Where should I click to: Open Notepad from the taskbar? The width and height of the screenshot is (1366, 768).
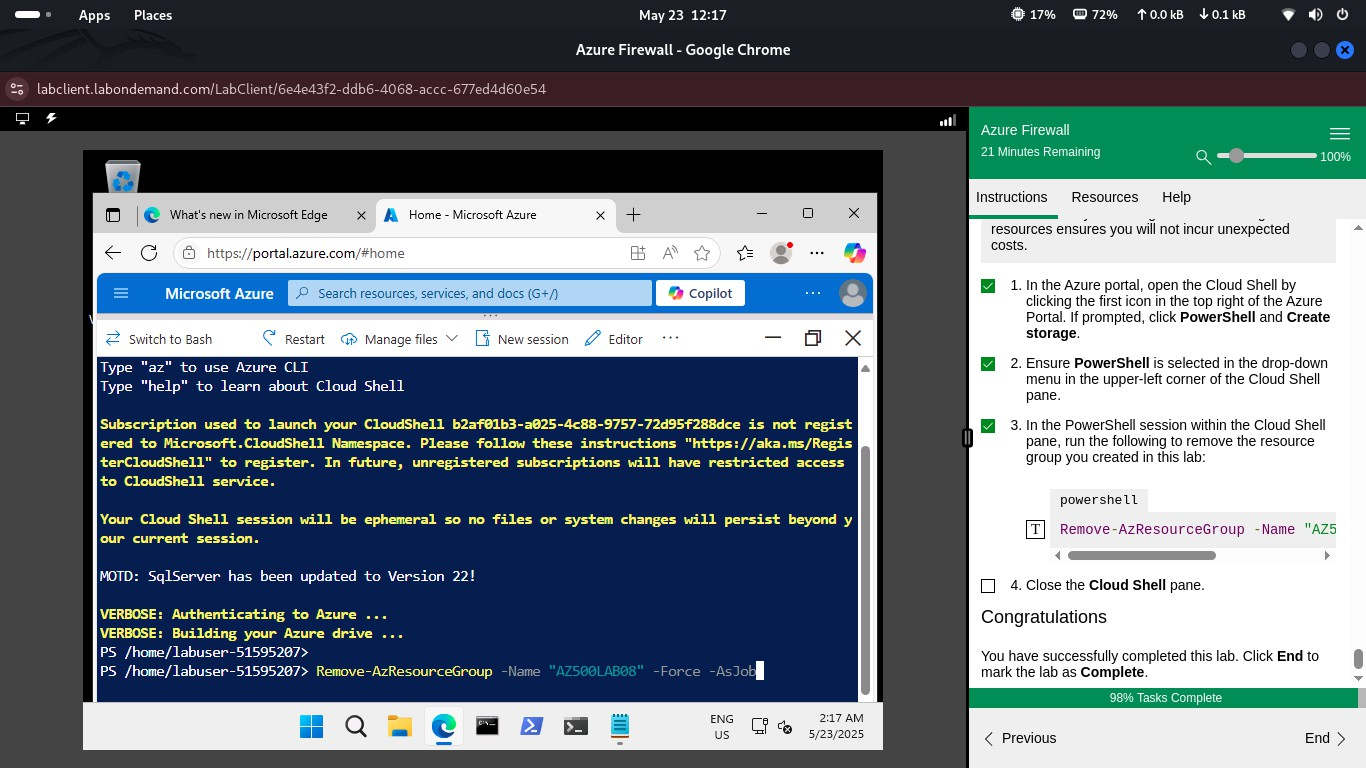click(x=620, y=726)
